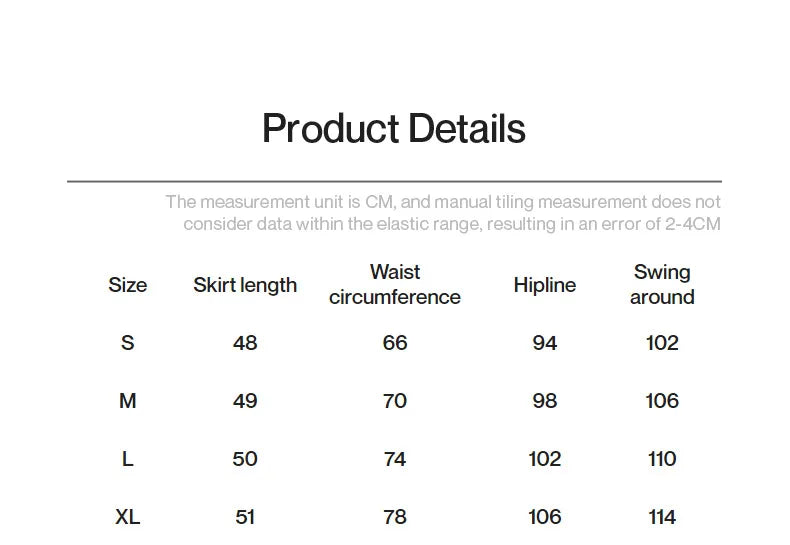Image resolution: width=790 pixels, height=545 pixels.
Task: Click the skirt length value 50
Action: point(245,459)
